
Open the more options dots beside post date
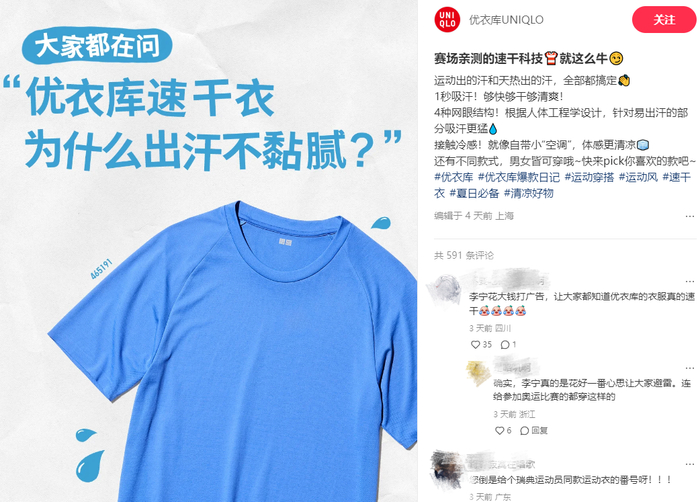pos(690,216)
